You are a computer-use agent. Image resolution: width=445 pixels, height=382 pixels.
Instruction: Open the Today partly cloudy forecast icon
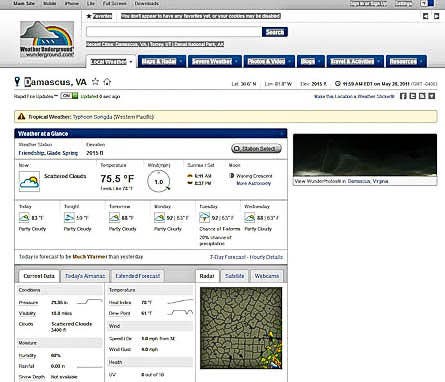24,218
